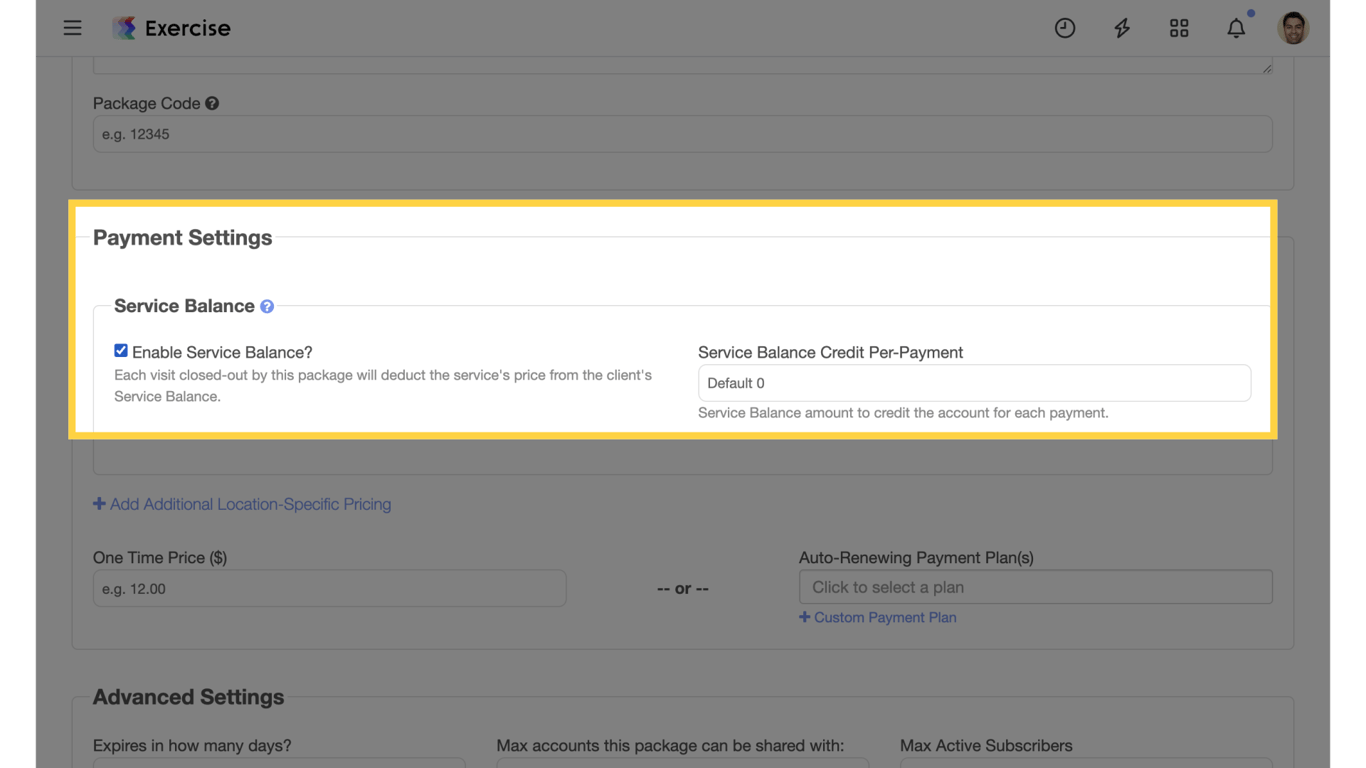Image resolution: width=1366 pixels, height=768 pixels.
Task: Click the Service Balance help icon
Action: coord(266,306)
